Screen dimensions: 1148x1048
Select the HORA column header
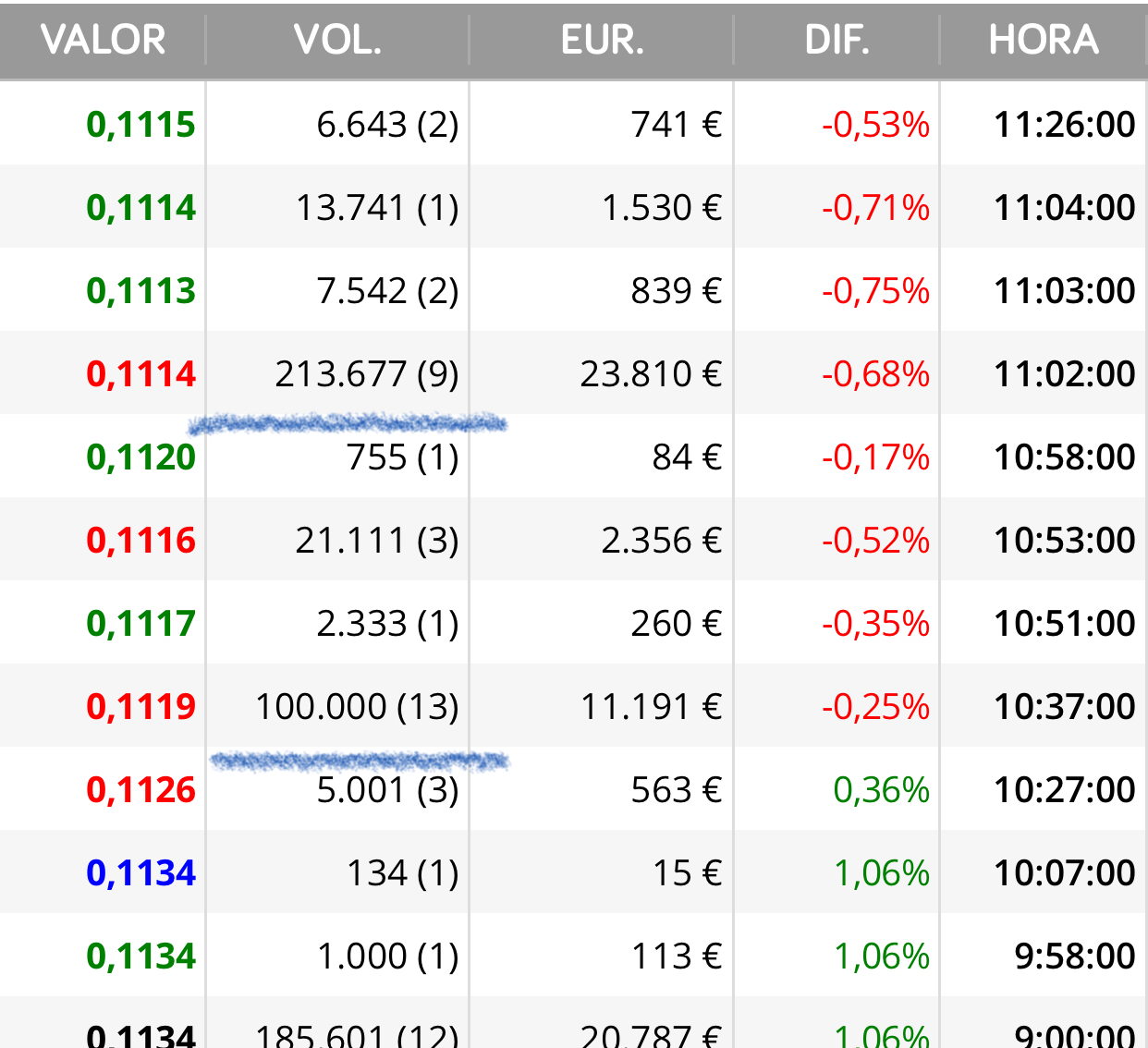click(x=1044, y=40)
